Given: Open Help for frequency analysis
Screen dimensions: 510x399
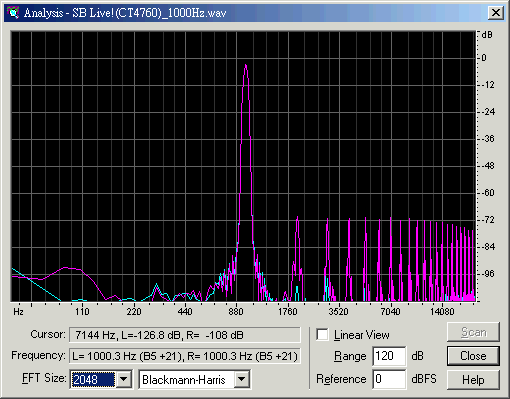Looking at the screenshot, I should pyautogui.click(x=473, y=380).
